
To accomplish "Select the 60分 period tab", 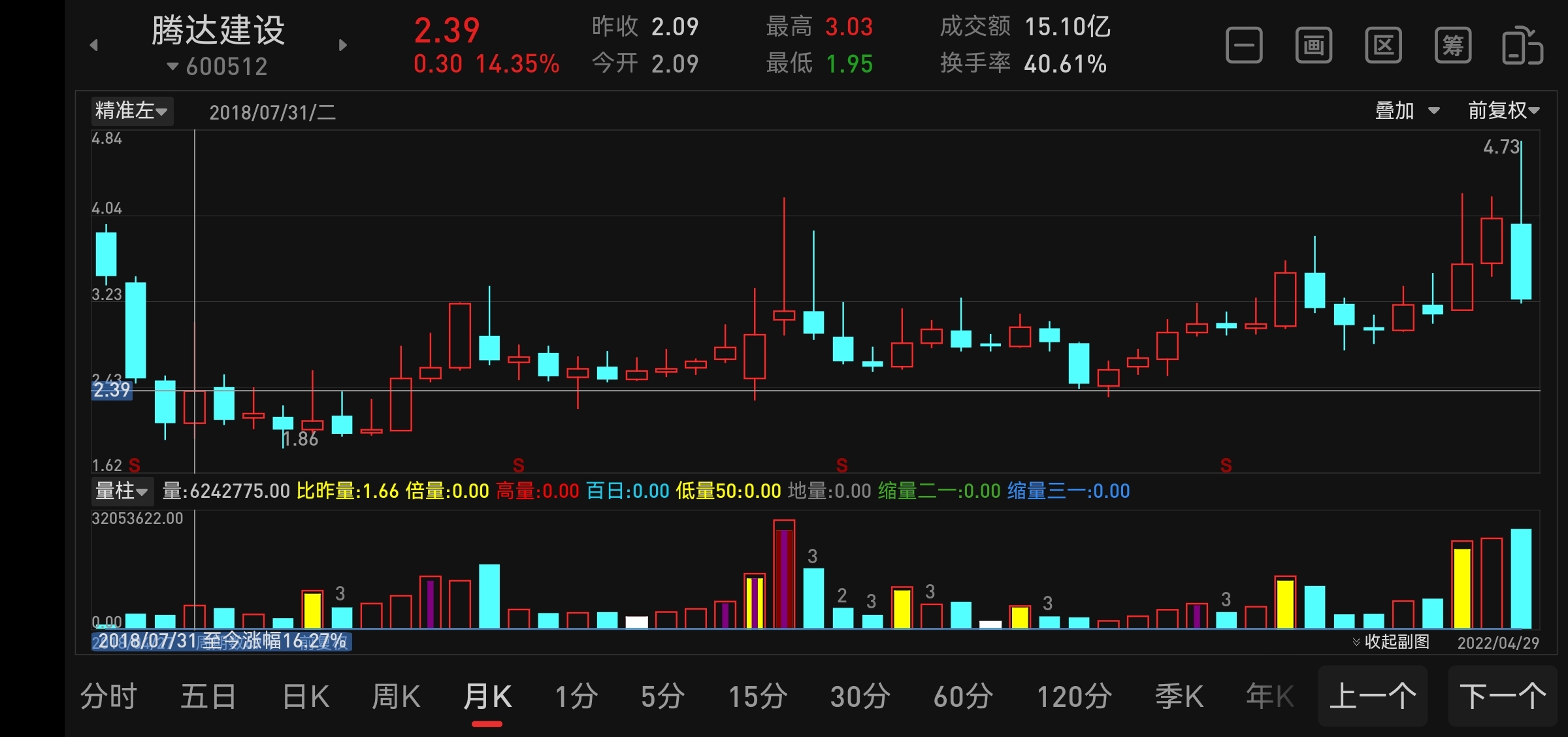I will coord(963,696).
